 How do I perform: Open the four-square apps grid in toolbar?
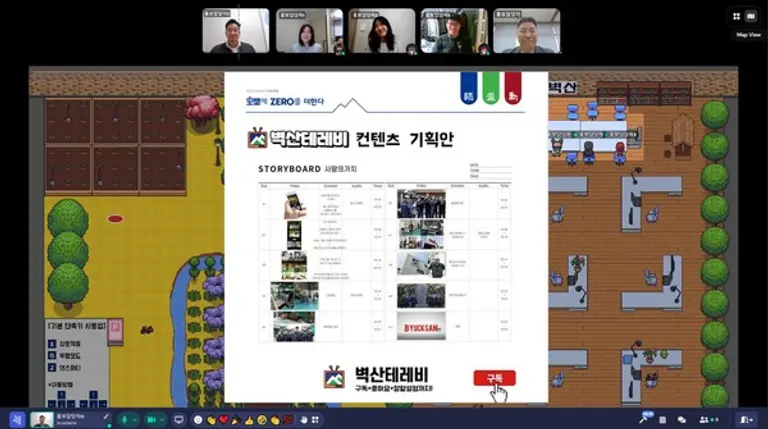(x=315, y=420)
